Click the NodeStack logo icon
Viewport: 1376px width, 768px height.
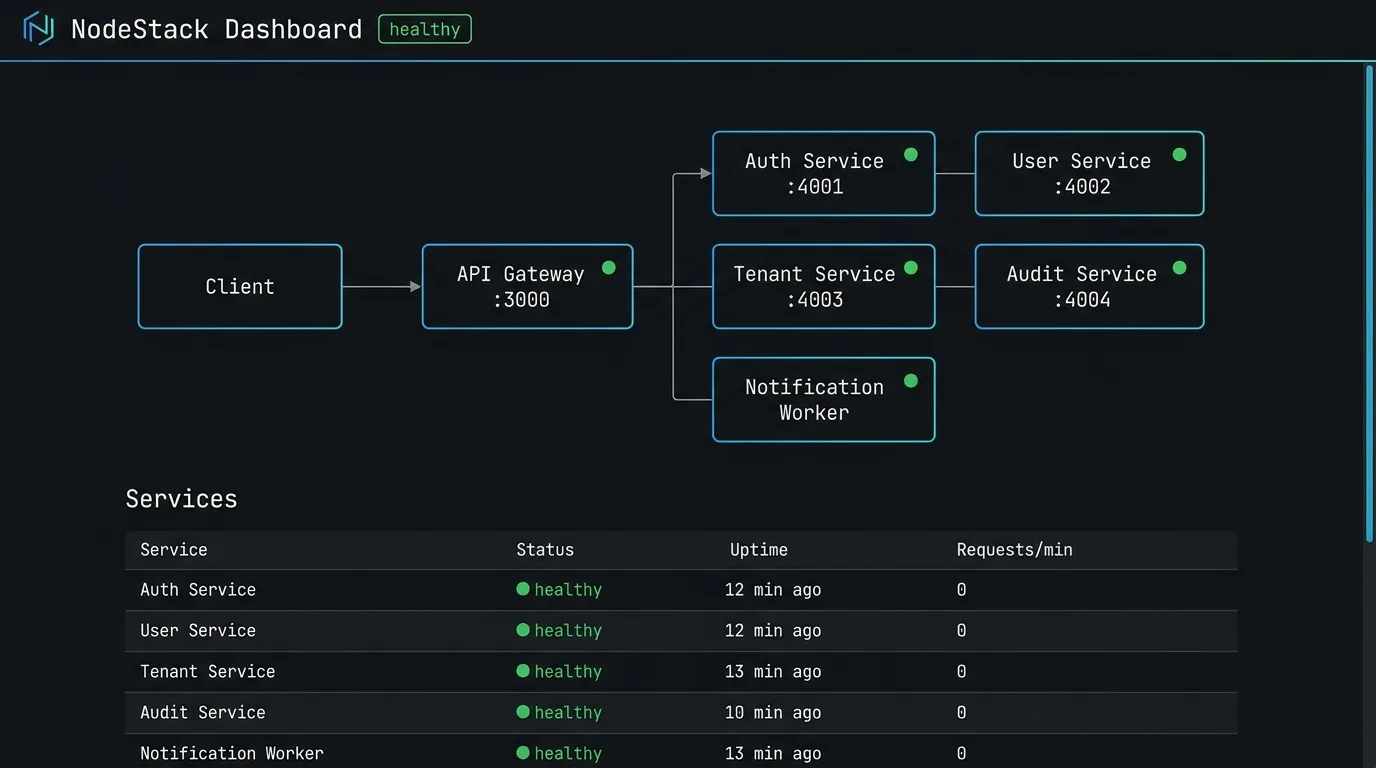click(39, 29)
